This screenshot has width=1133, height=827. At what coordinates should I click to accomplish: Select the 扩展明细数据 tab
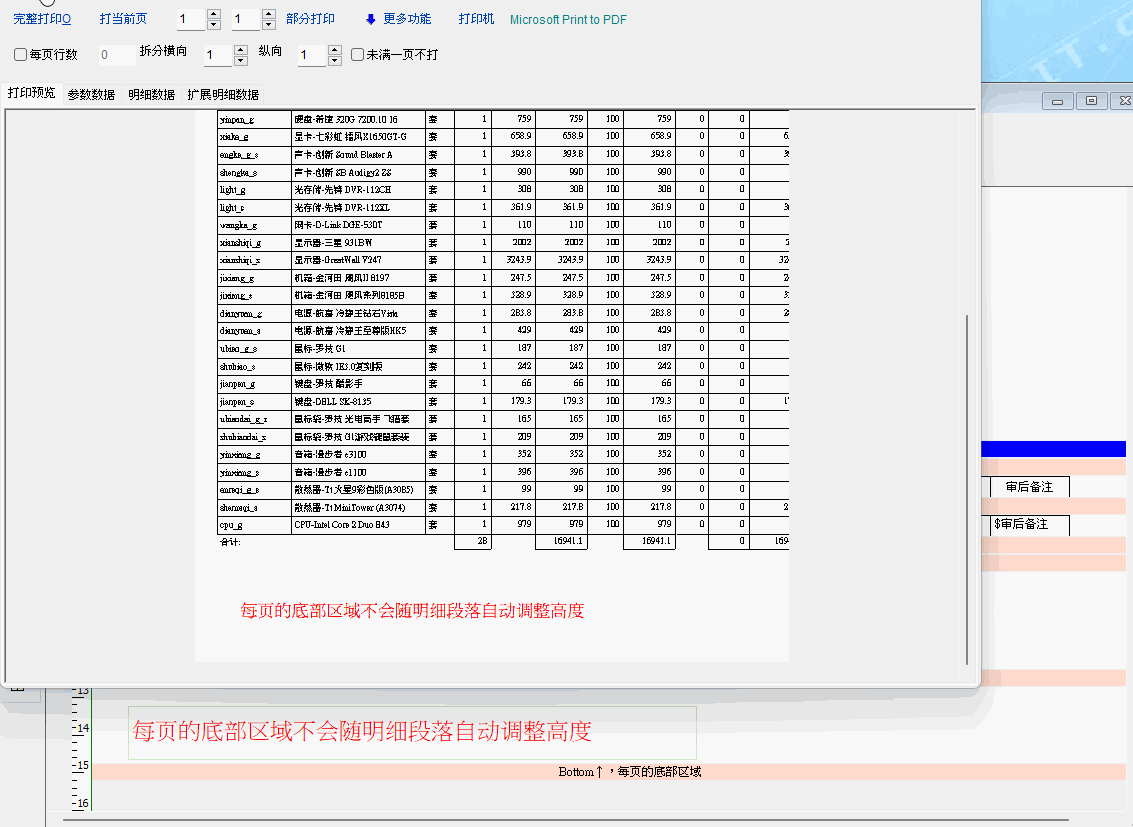(223, 95)
